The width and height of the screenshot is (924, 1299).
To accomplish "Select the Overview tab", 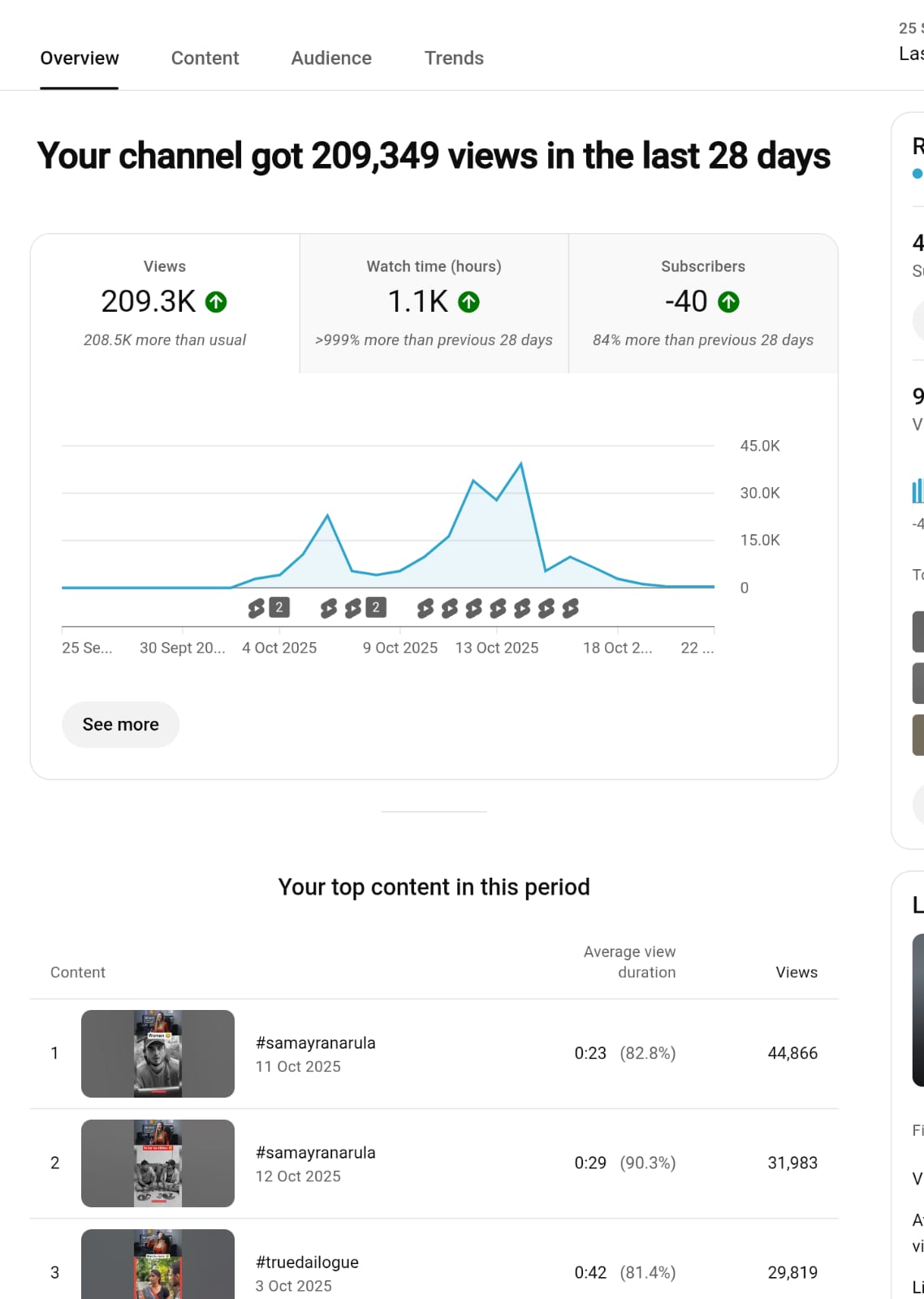I will [x=80, y=58].
